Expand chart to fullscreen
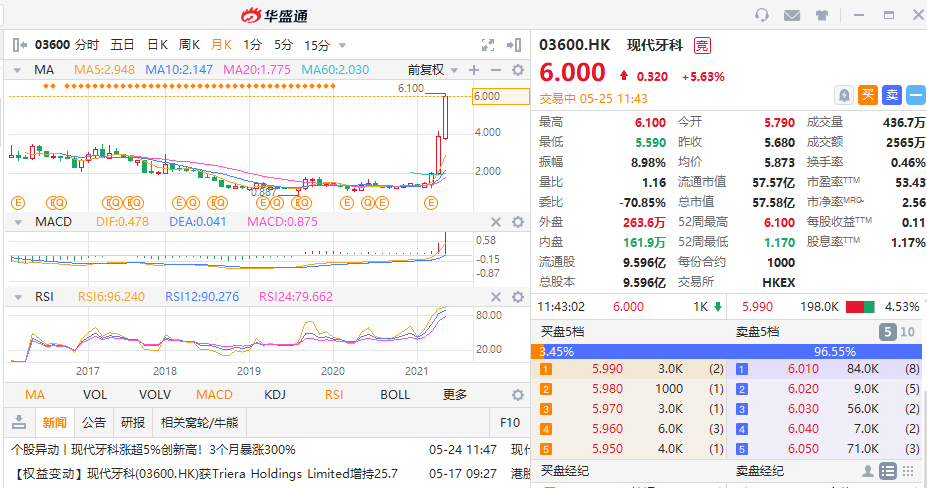This screenshot has height=488, width=927. tap(488, 45)
